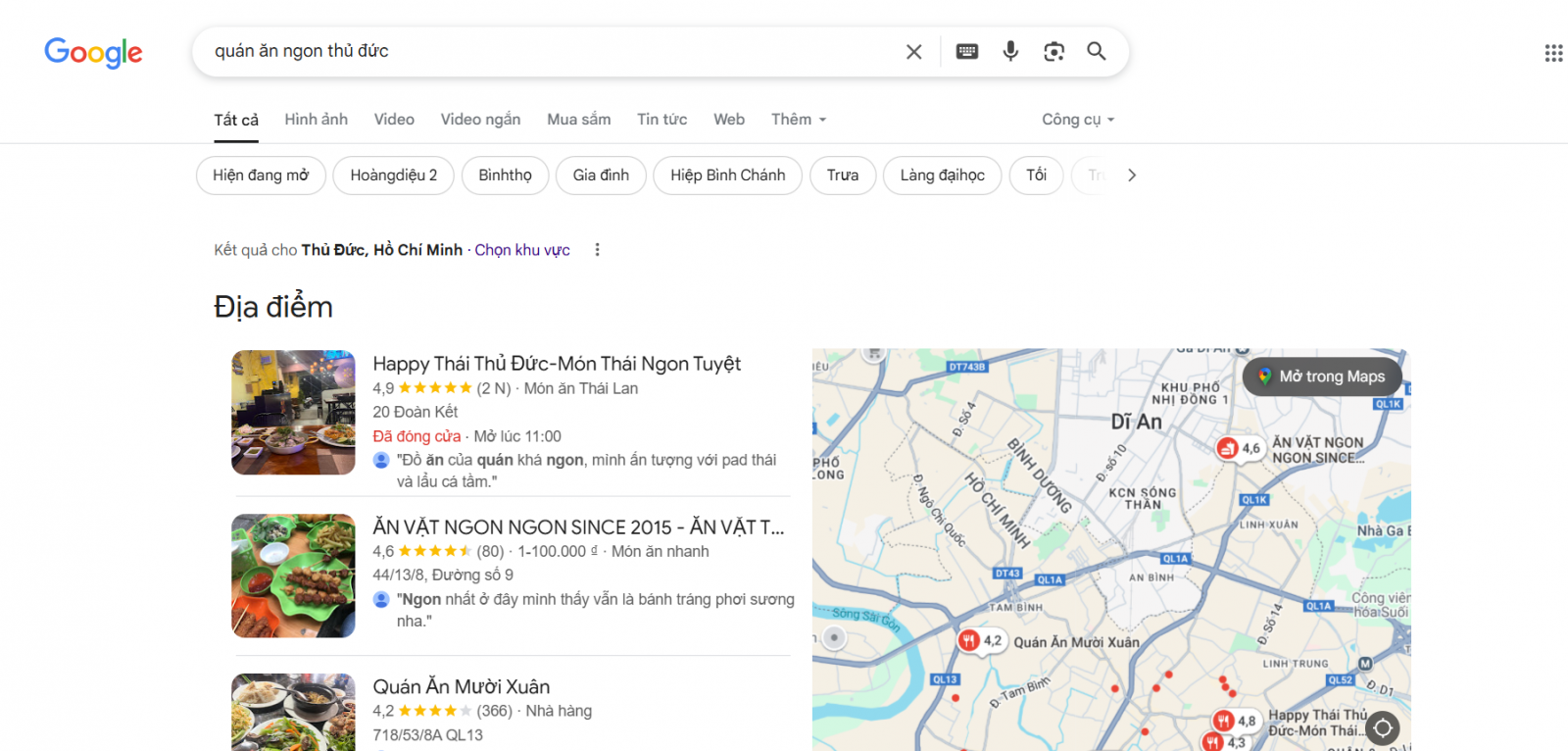Image resolution: width=1568 pixels, height=751 pixels.
Task: Start voice search with the microphone icon
Action: click(1010, 51)
